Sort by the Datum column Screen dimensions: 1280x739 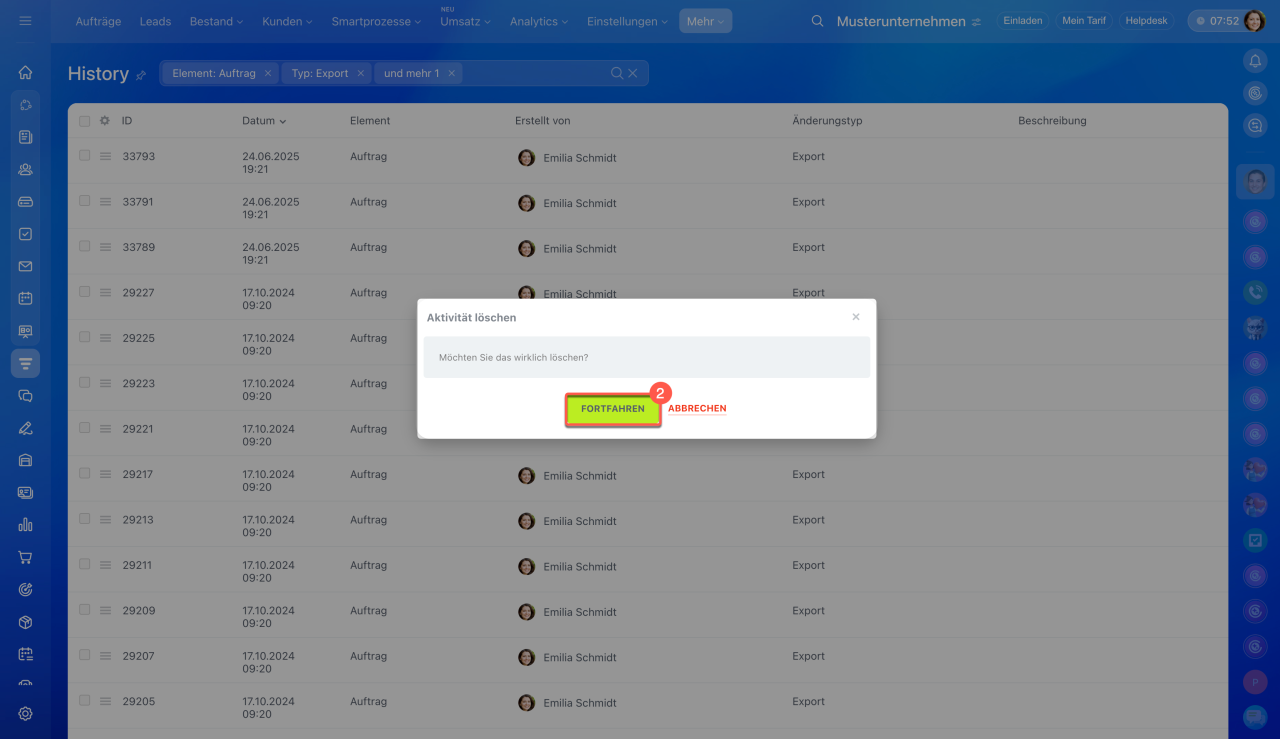(264, 121)
